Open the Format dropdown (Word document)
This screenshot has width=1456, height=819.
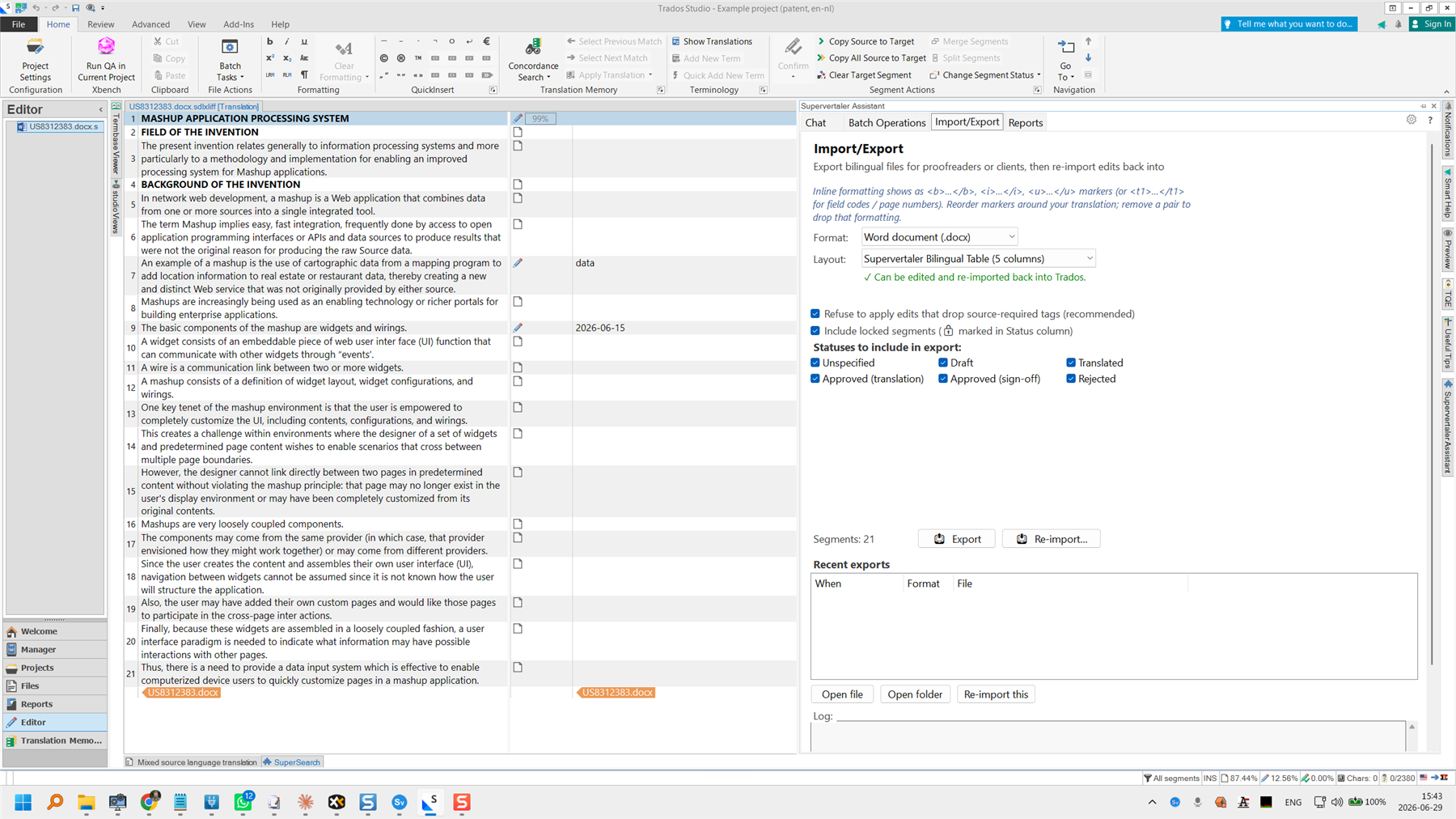[939, 237]
